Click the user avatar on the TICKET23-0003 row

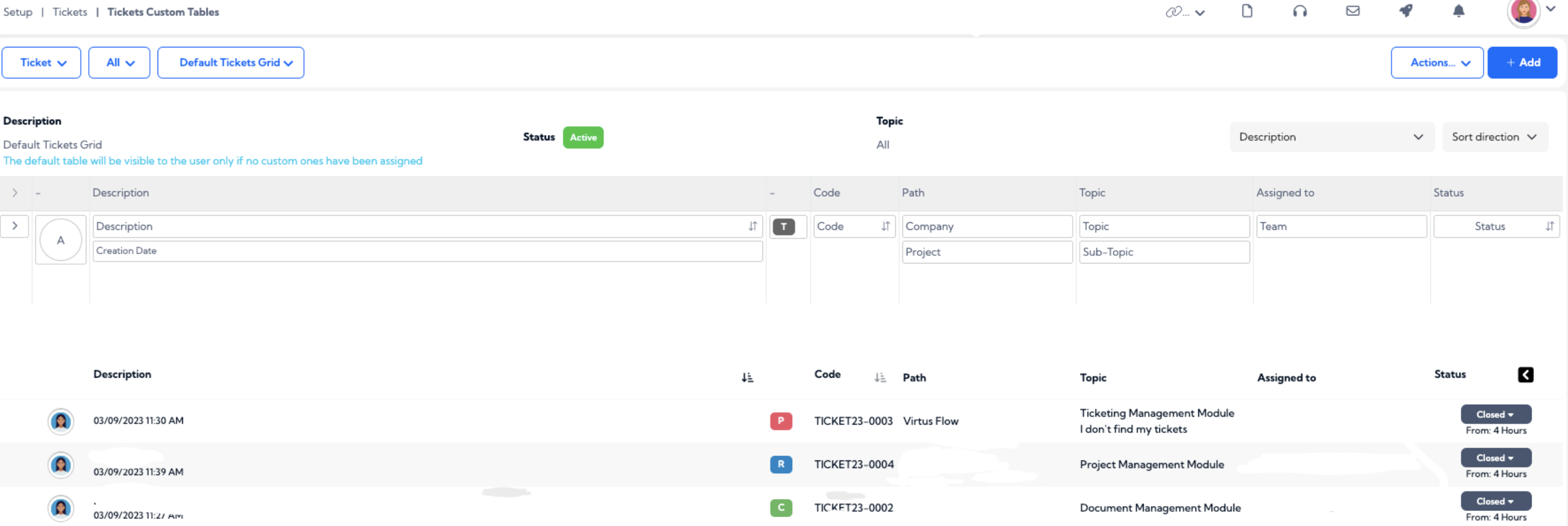61,421
